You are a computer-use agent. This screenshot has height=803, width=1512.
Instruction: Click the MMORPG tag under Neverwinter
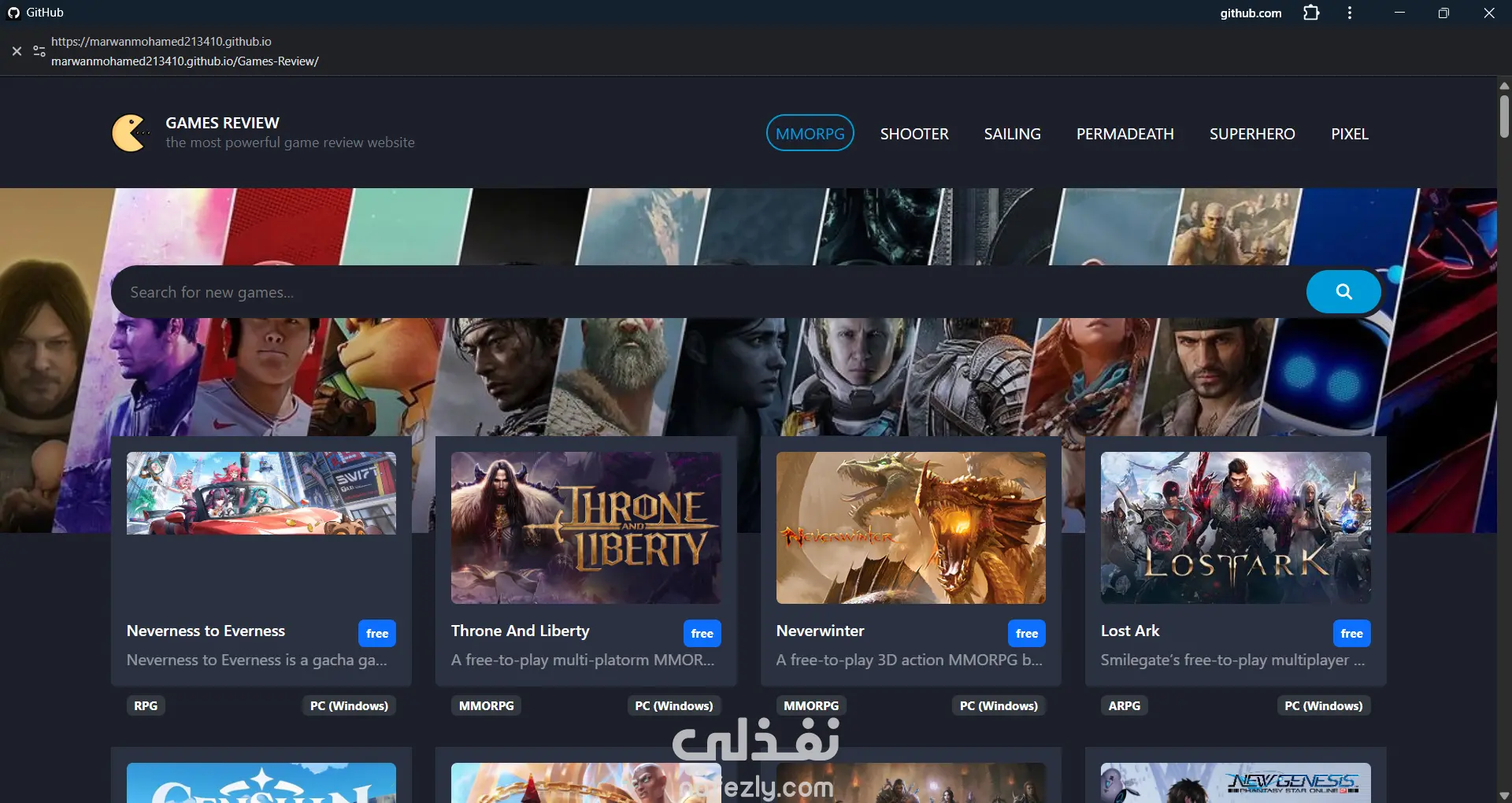(x=811, y=705)
